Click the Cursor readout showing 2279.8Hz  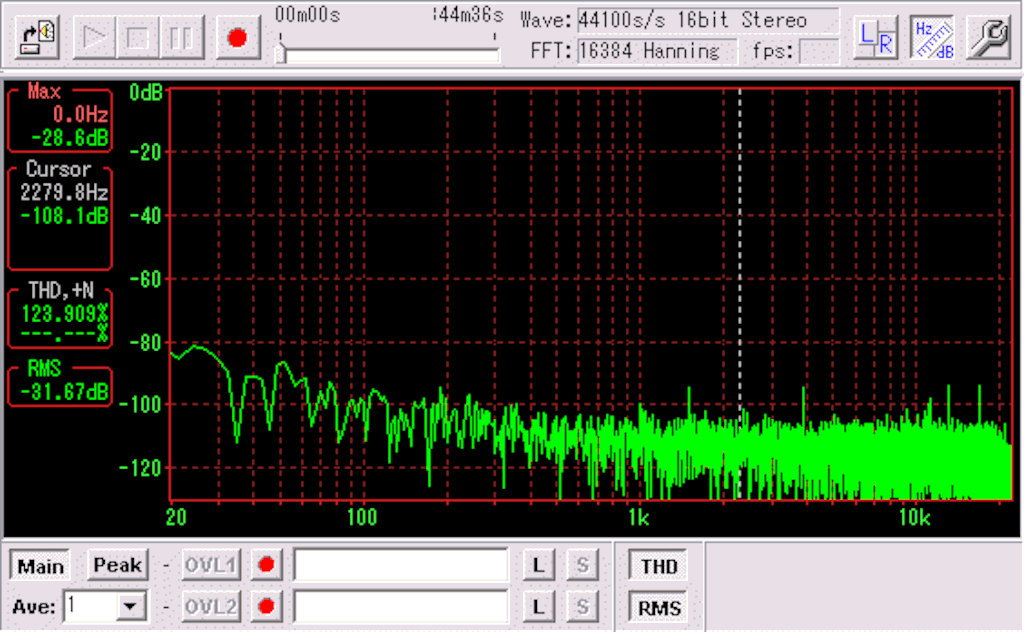[63, 193]
